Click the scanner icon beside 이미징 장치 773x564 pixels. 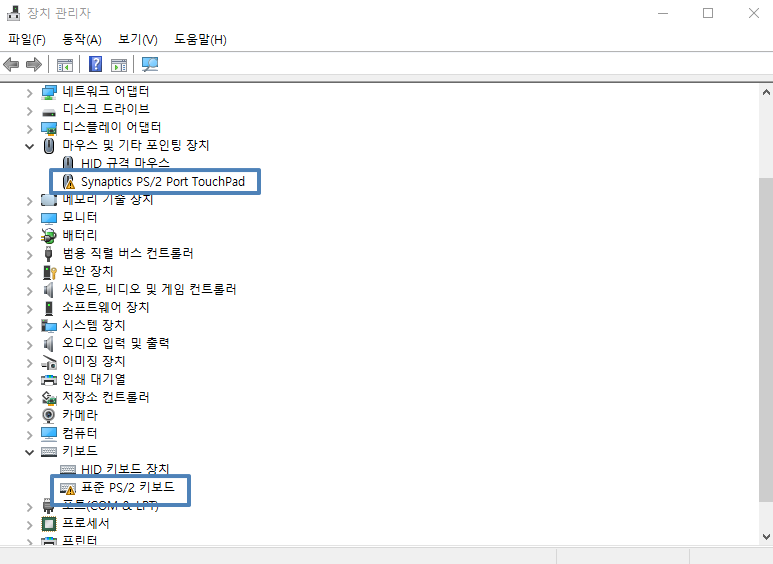pos(49,362)
